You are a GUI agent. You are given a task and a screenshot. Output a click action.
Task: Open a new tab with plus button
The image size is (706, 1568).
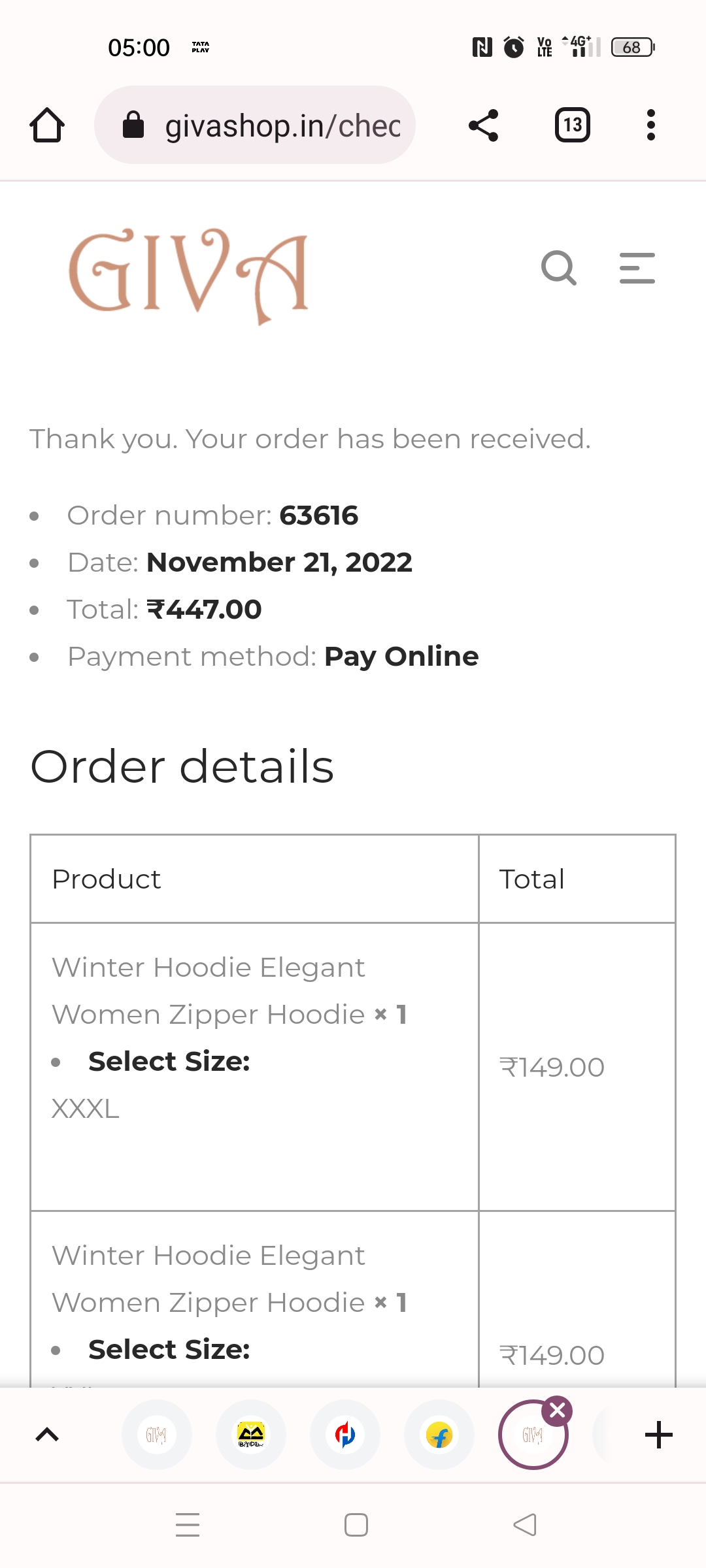click(658, 1435)
